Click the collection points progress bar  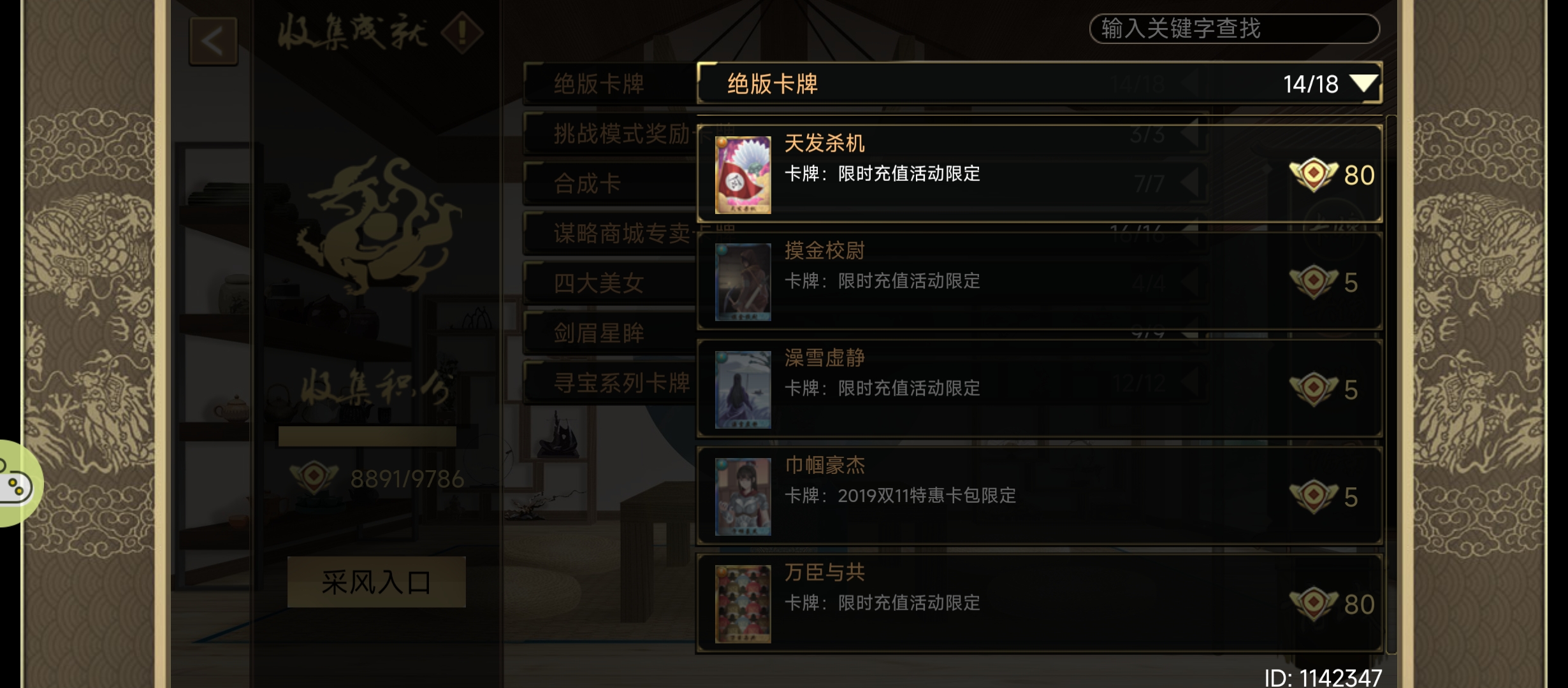click(x=367, y=436)
